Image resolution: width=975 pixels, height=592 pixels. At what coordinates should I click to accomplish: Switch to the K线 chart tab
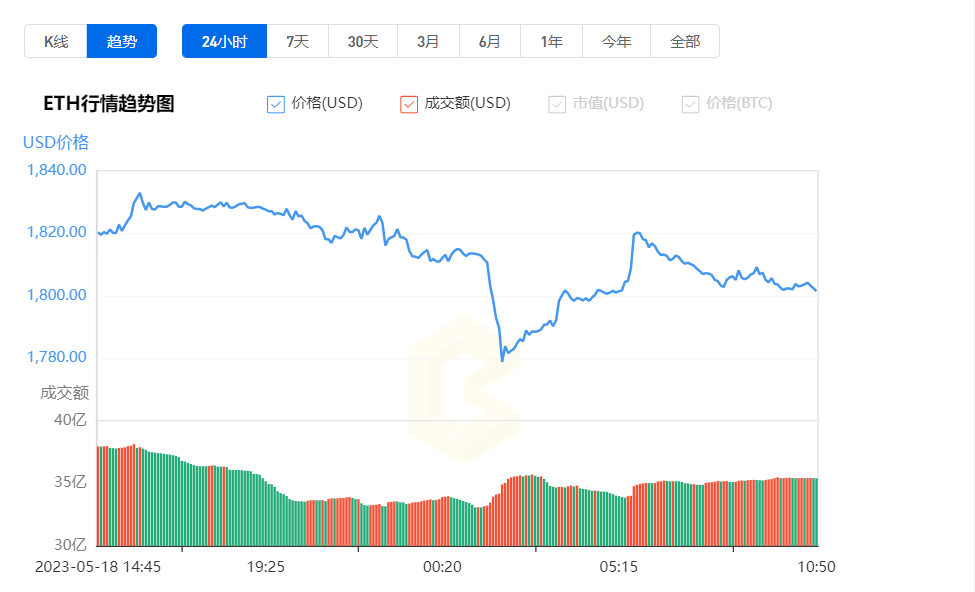[56, 41]
